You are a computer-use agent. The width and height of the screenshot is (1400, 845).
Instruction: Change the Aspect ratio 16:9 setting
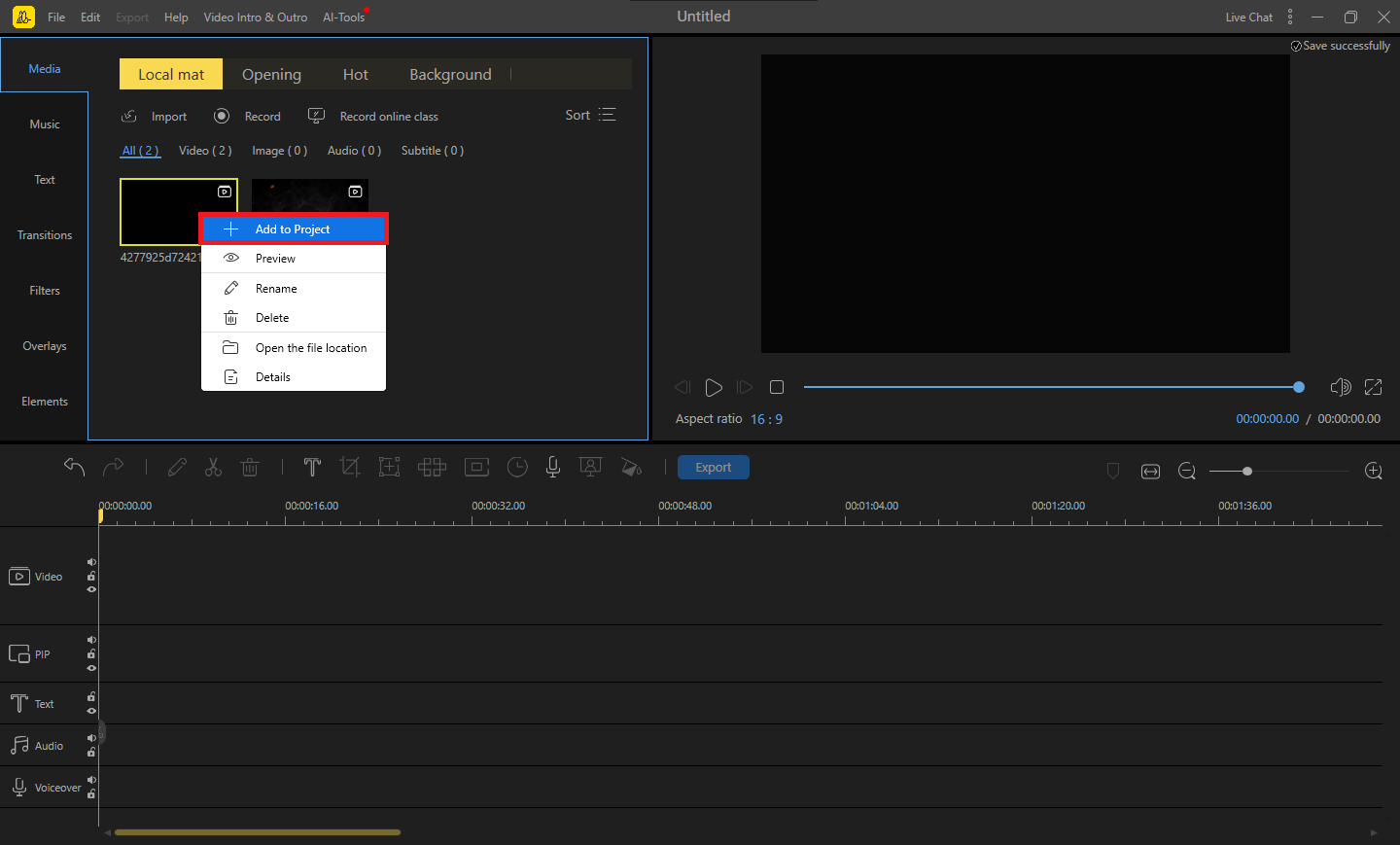(x=766, y=419)
